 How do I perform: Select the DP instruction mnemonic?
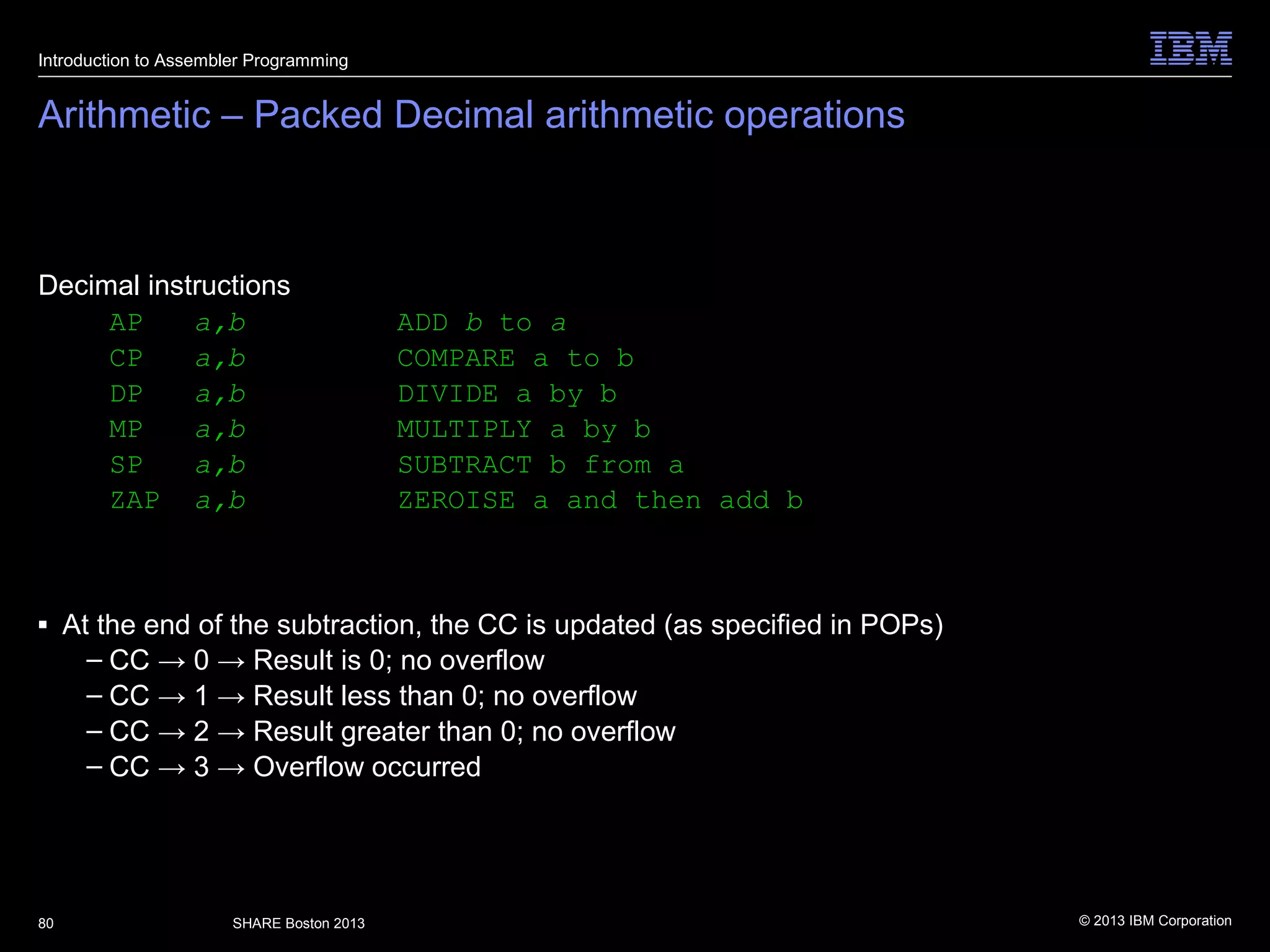126,394
